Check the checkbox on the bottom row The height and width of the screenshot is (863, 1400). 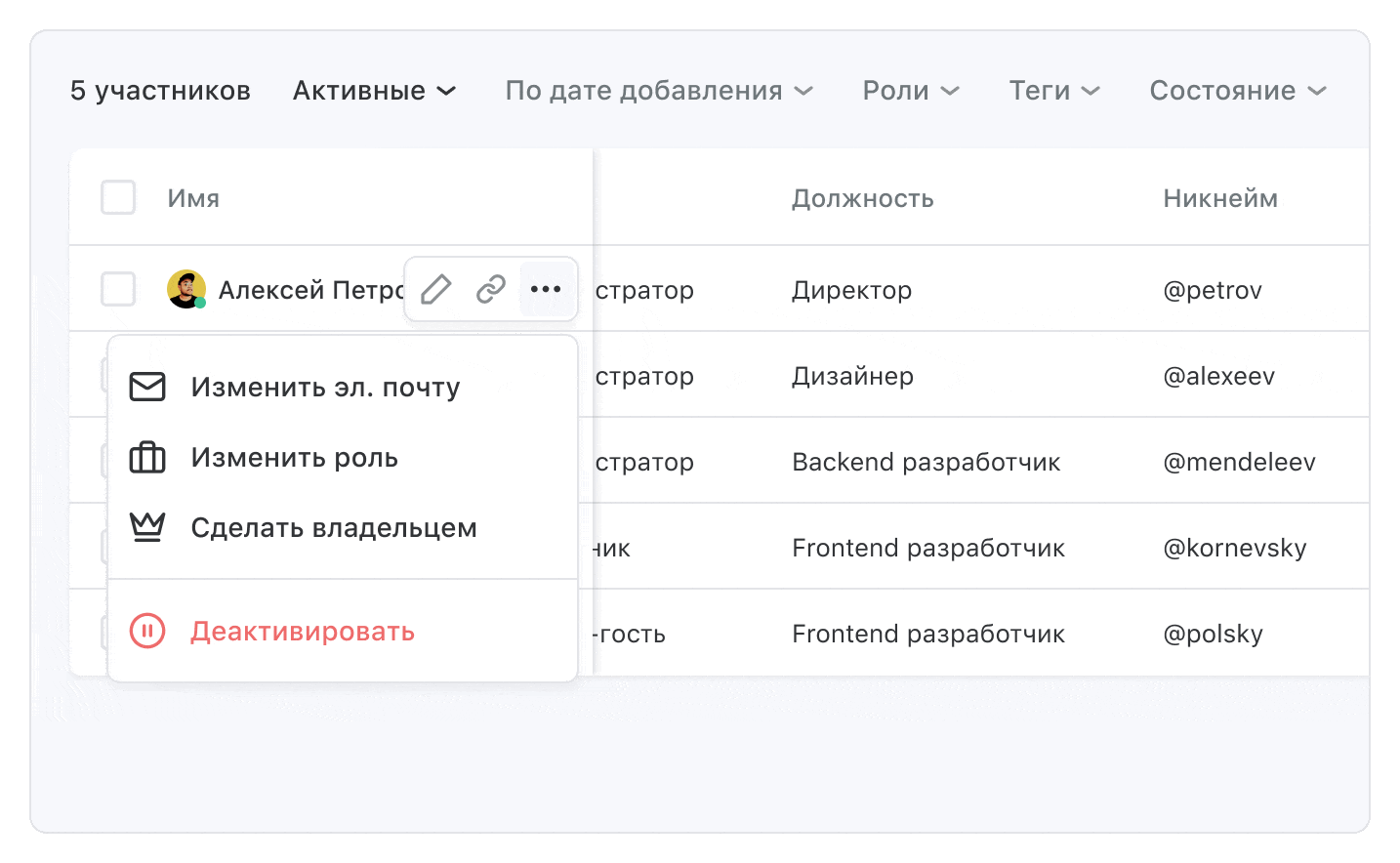coord(117,633)
